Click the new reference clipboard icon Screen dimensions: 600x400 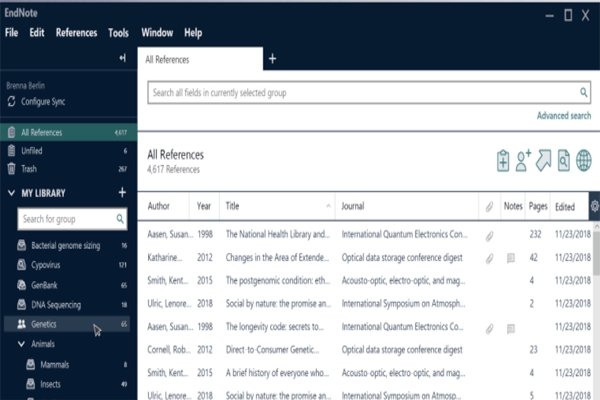tap(503, 160)
